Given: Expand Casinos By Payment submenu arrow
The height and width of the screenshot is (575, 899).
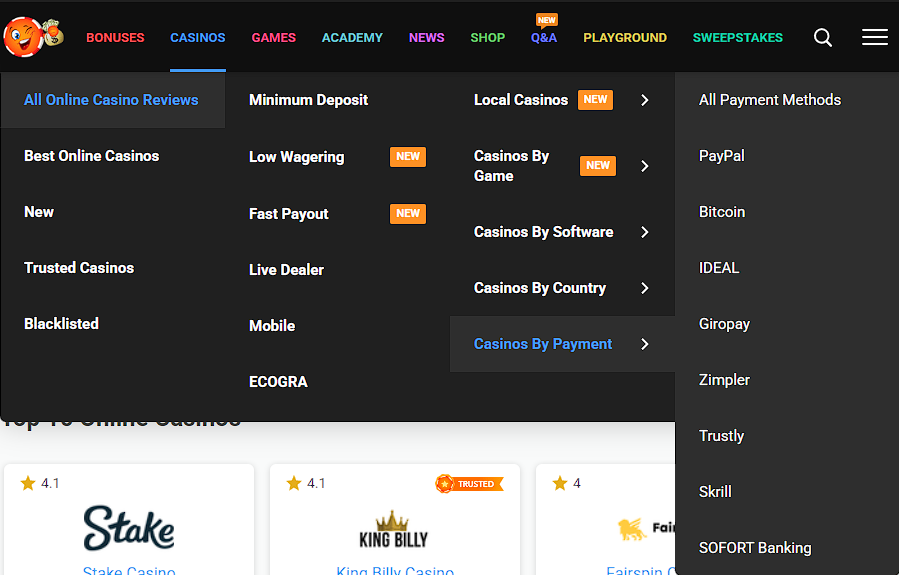Looking at the screenshot, I should point(645,344).
